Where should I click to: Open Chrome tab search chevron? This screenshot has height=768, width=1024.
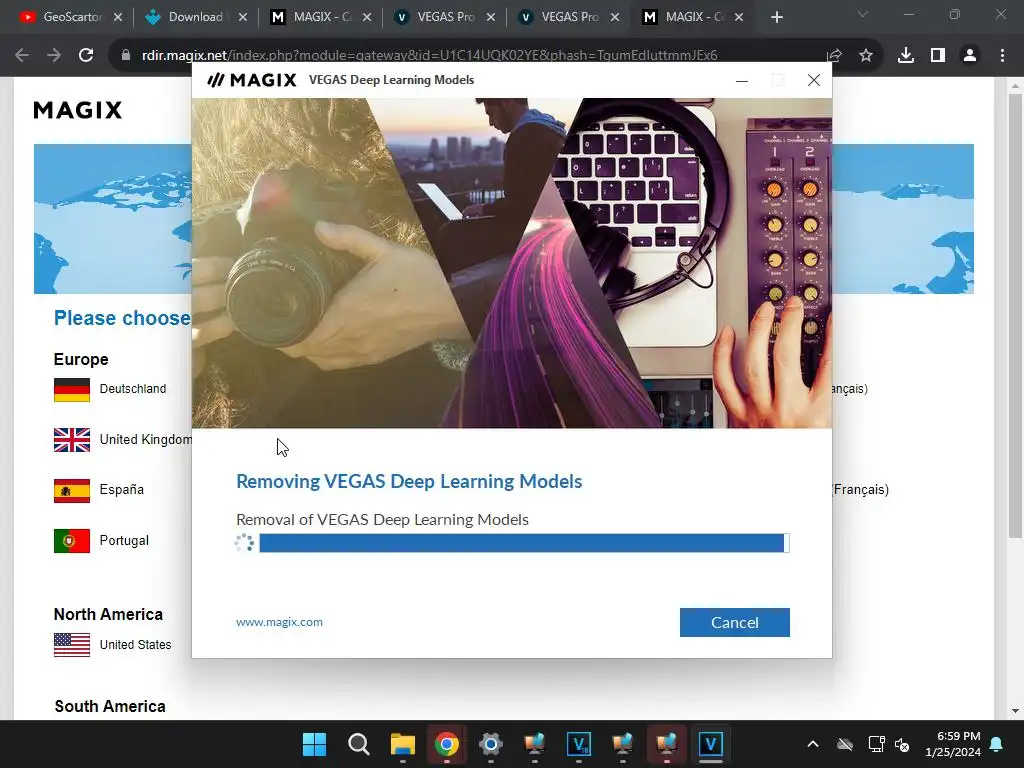tap(863, 14)
